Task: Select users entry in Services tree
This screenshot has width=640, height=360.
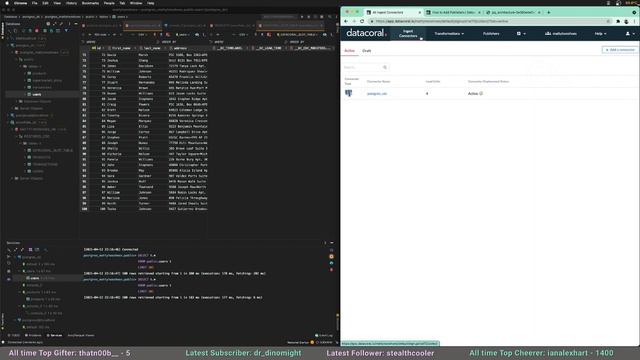Action: [x=35, y=278]
